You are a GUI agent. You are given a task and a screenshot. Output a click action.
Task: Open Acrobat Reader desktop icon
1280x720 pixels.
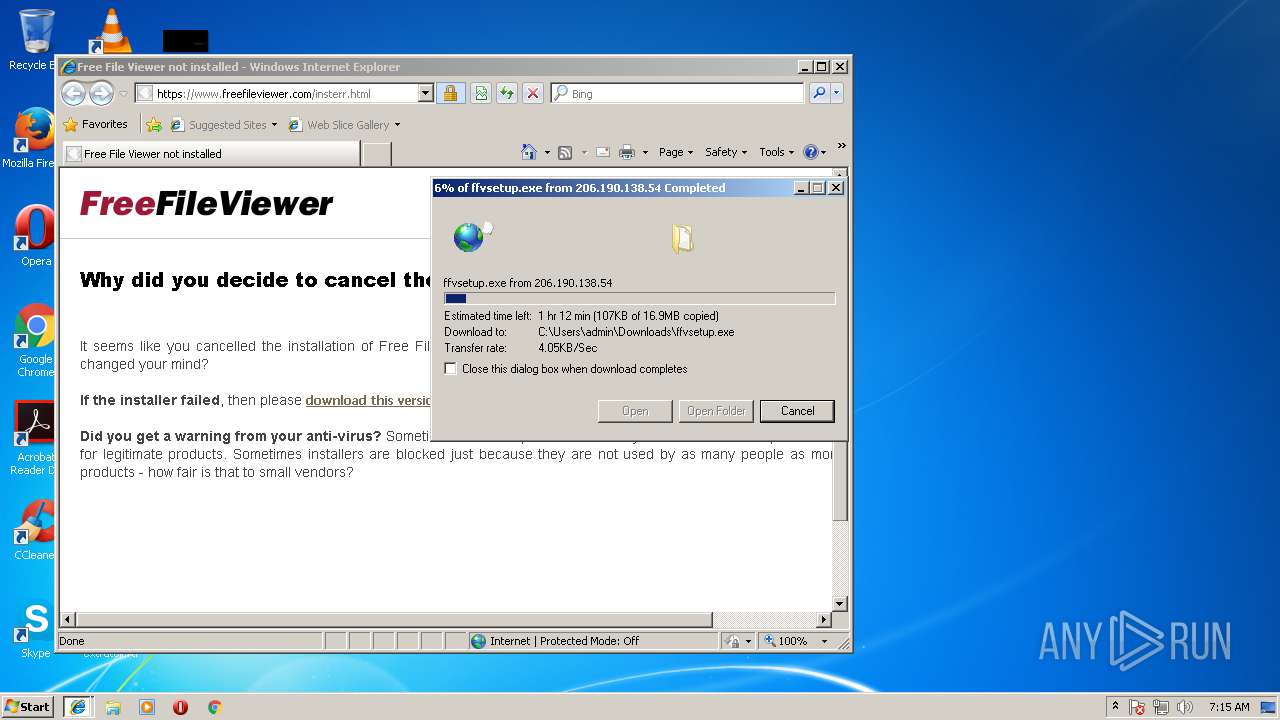tap(35, 438)
